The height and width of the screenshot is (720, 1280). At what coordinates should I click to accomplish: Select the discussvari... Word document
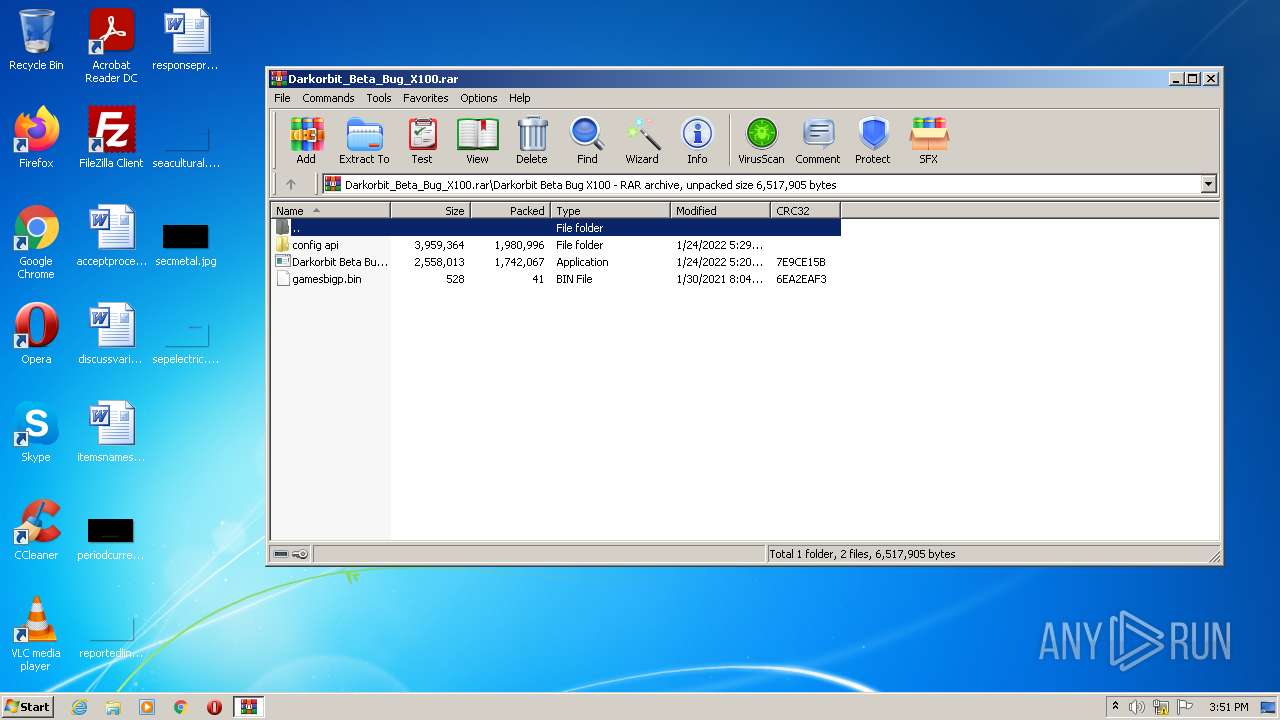(x=111, y=335)
